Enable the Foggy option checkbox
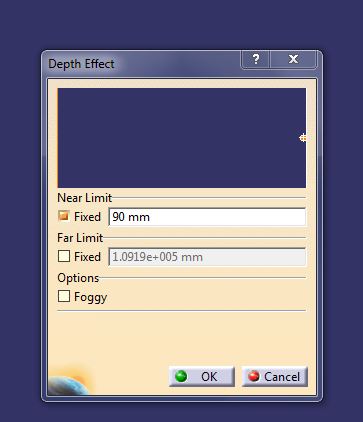Screen dimensions: 363x422 pos(64,296)
